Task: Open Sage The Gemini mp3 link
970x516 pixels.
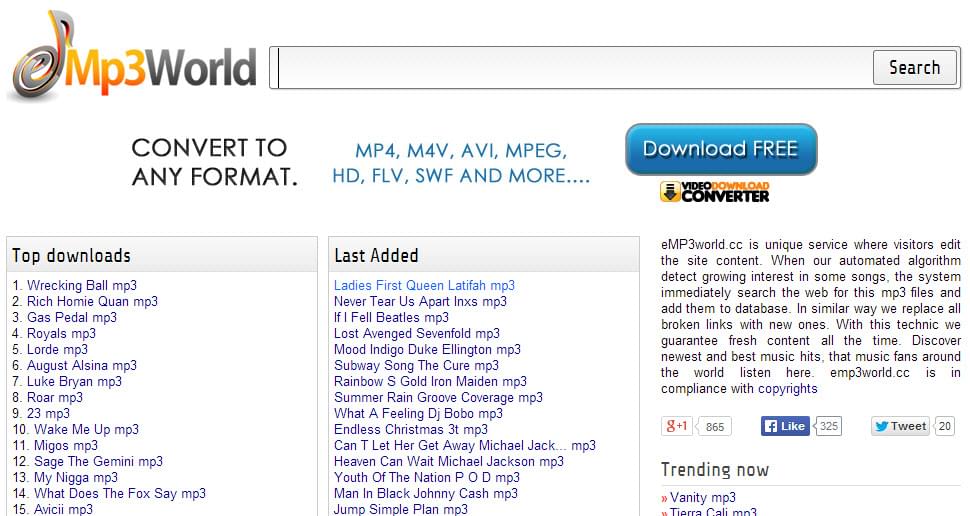Action: tap(98, 462)
